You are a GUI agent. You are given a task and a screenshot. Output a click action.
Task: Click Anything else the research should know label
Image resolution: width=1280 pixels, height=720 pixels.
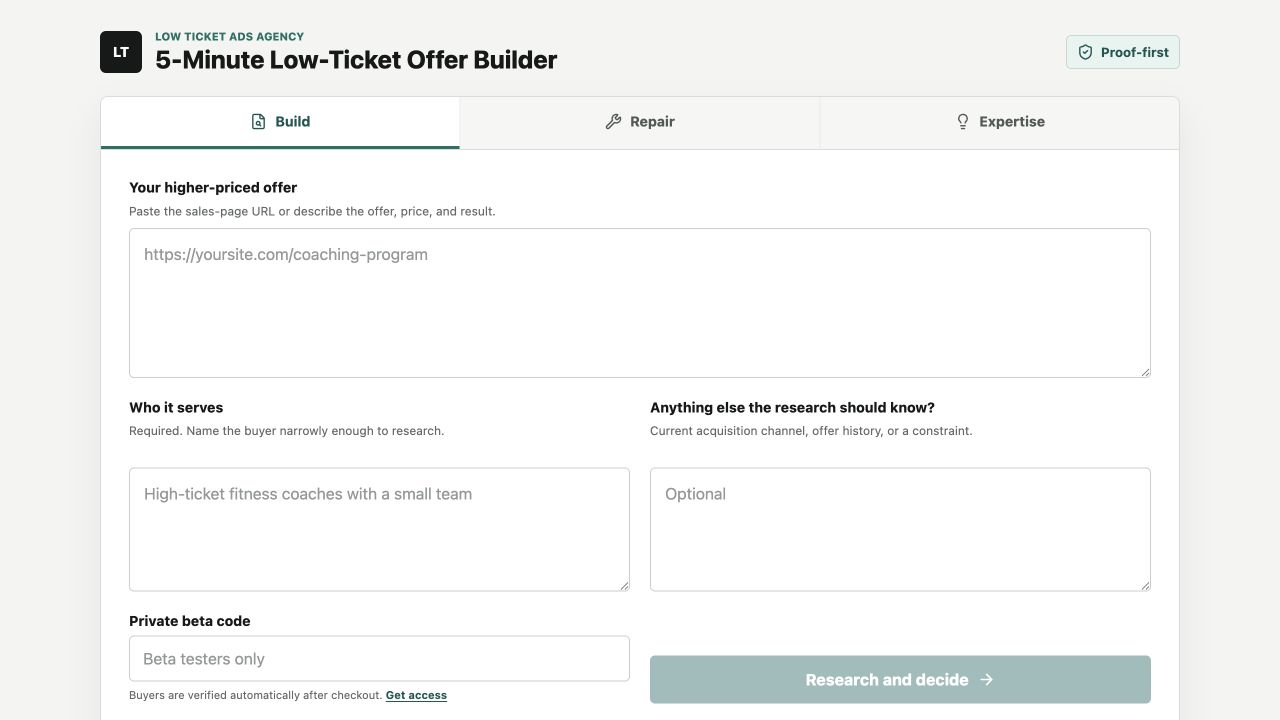point(792,408)
